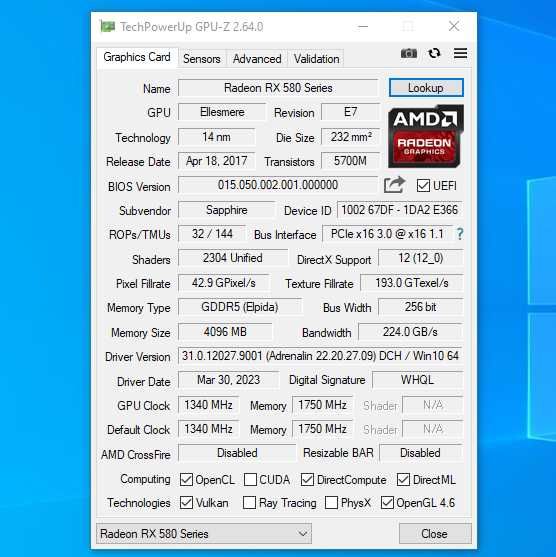The image size is (556, 557).
Task: Click the BIOS export share icon
Action: [394, 185]
